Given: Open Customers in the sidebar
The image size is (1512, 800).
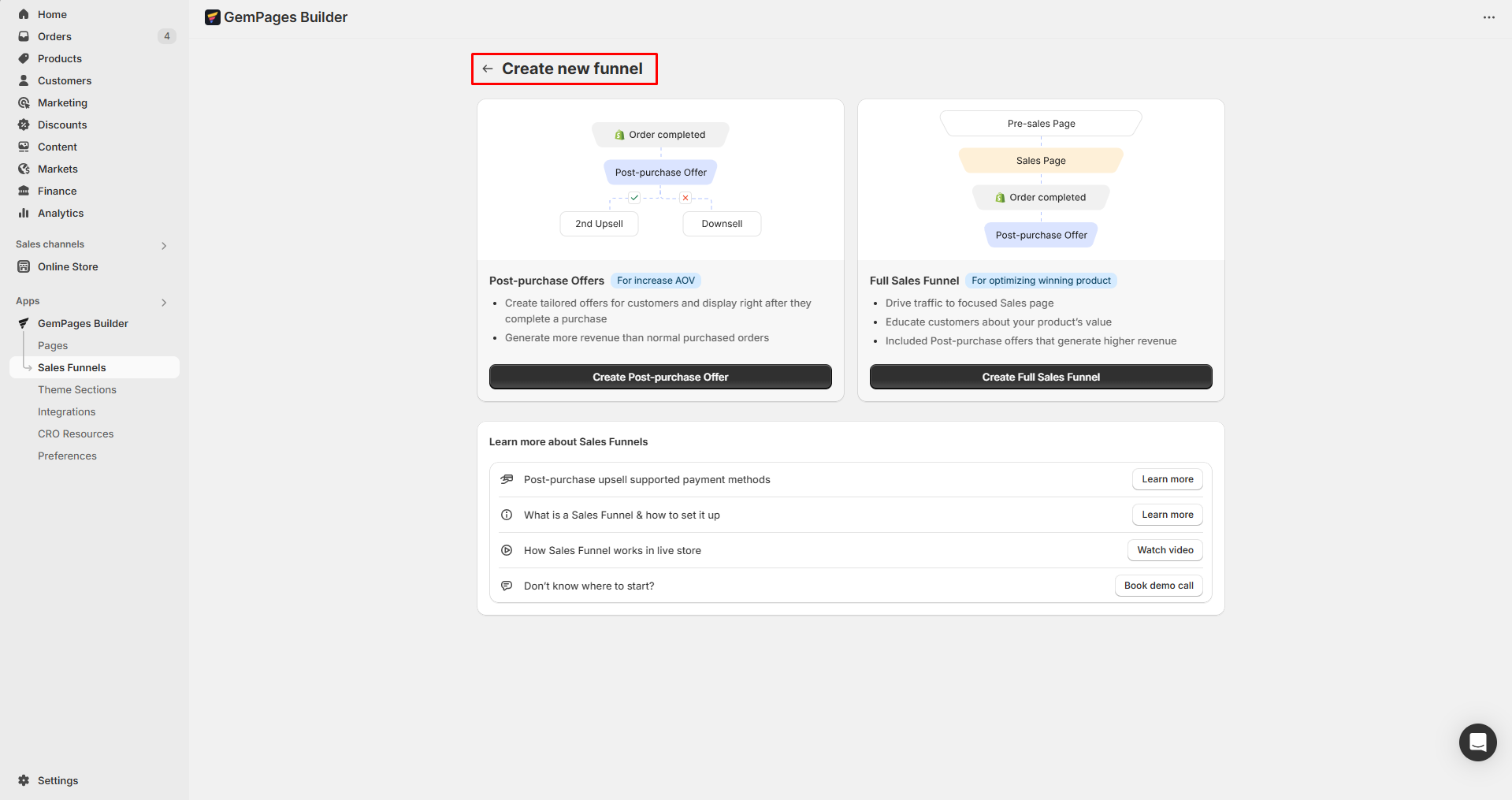Looking at the screenshot, I should coord(95,80).
